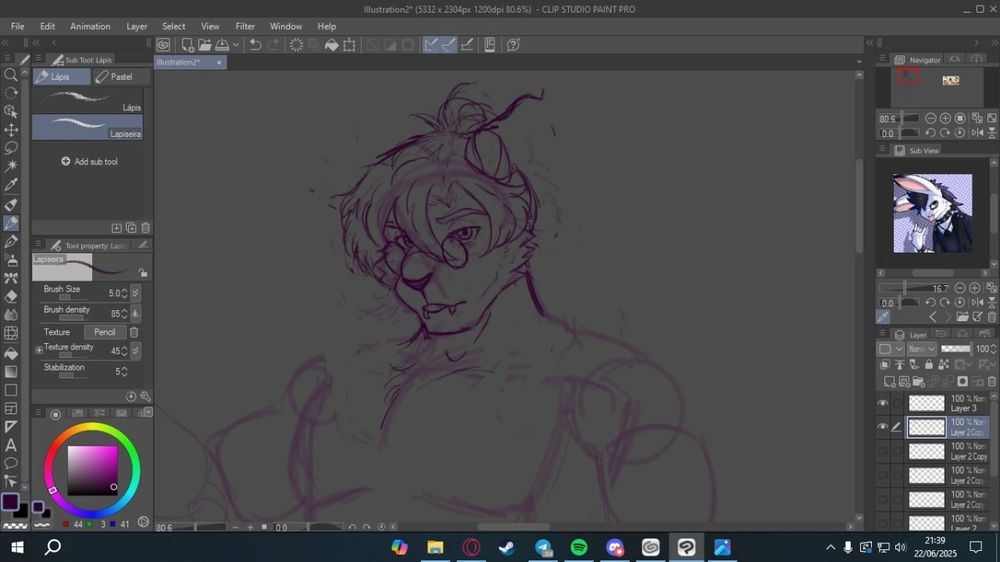This screenshot has height=562, width=1000.
Task: Select Lapiseira brush in sub tool list
Action: pyautogui.click(x=87, y=127)
